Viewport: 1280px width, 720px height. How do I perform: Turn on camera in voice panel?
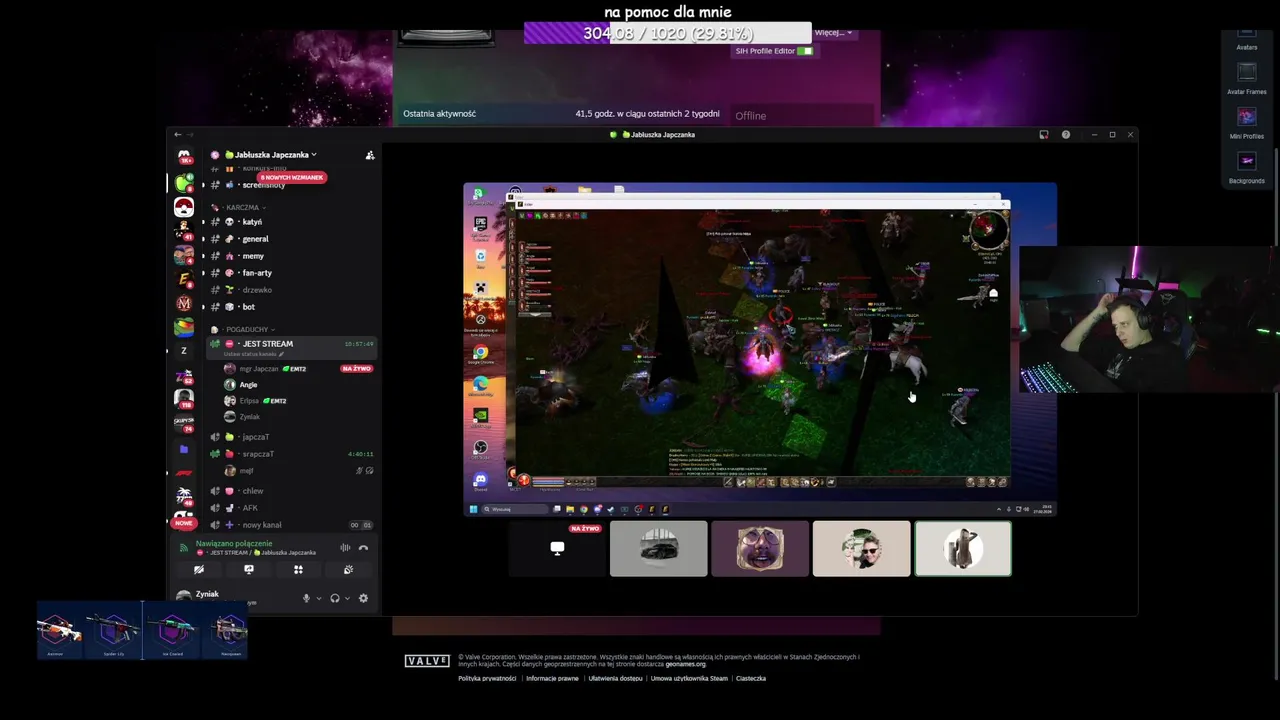tap(199, 570)
